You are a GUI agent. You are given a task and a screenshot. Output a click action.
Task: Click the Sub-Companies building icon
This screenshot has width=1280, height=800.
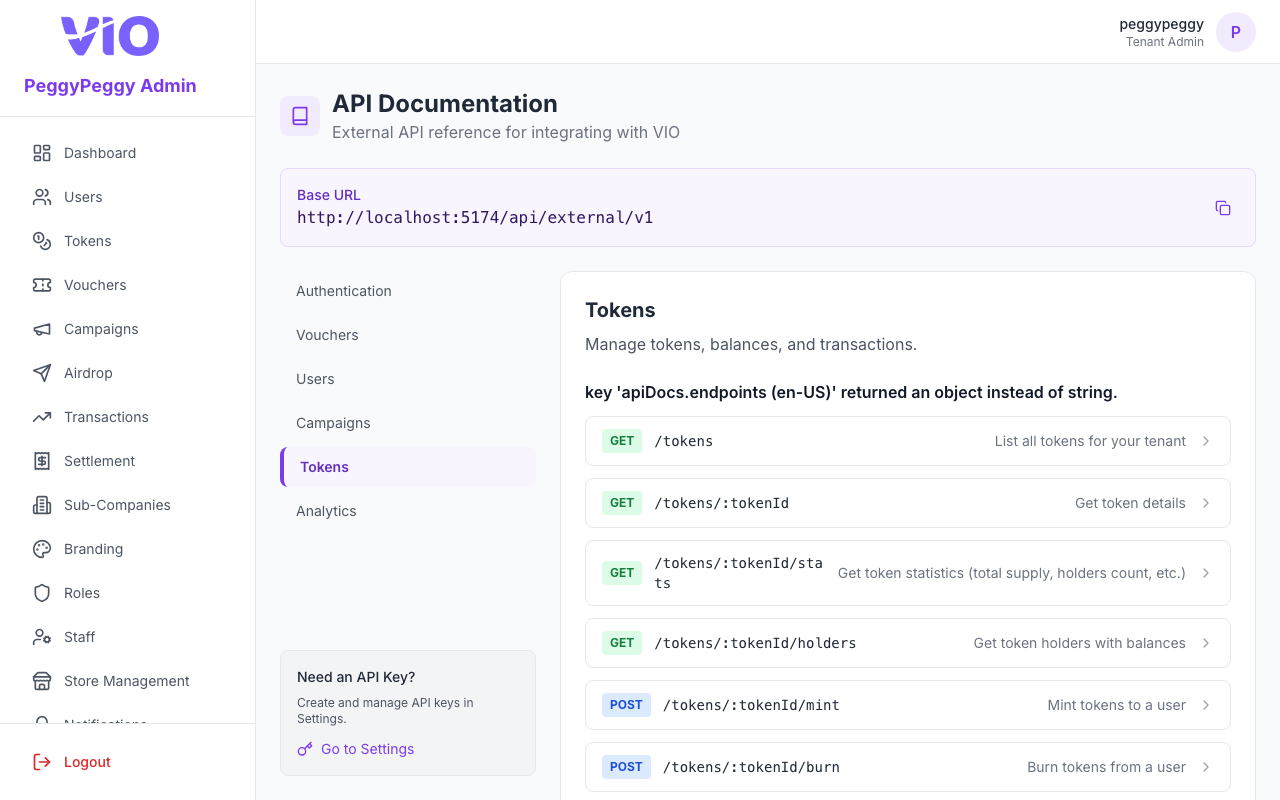click(42, 505)
